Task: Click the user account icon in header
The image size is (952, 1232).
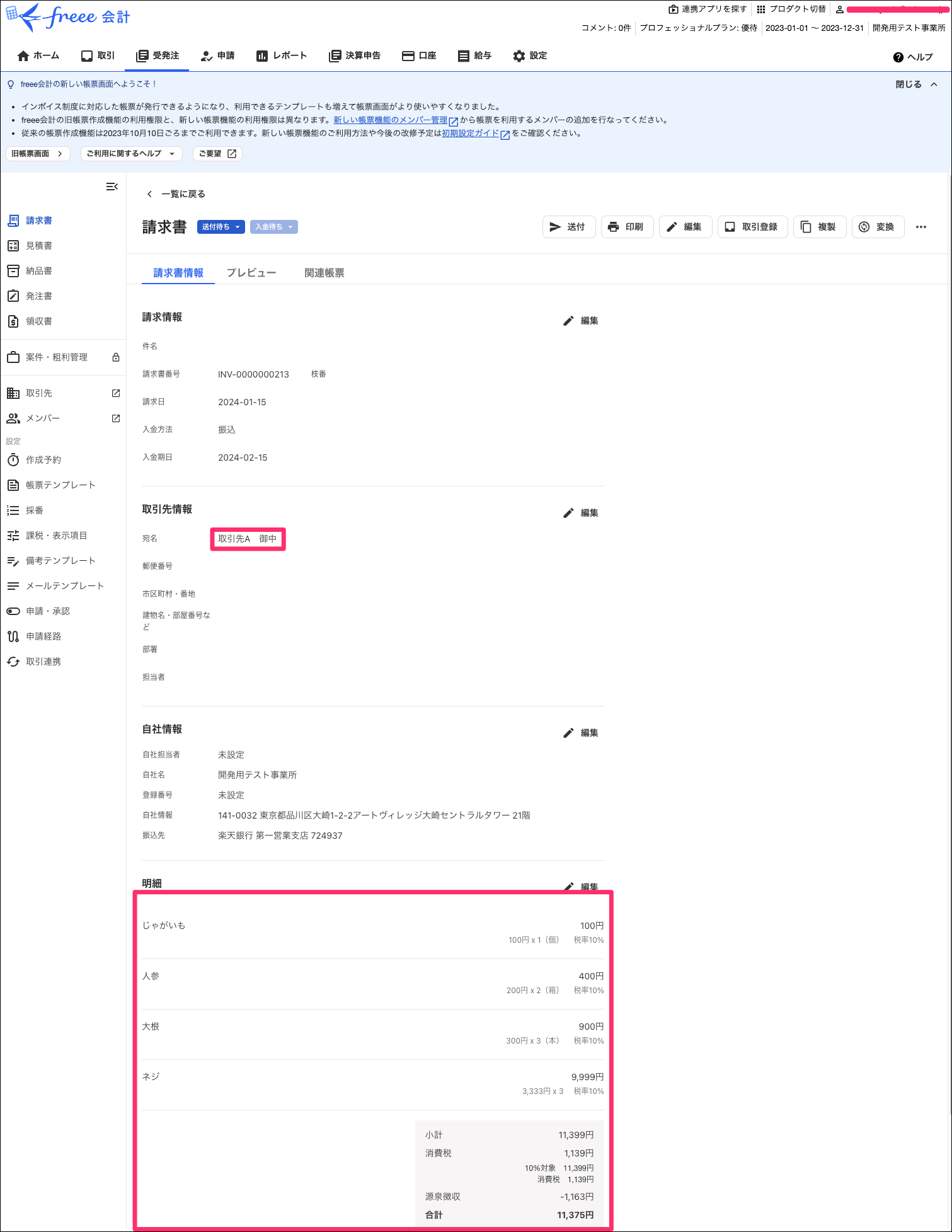Action: click(839, 9)
